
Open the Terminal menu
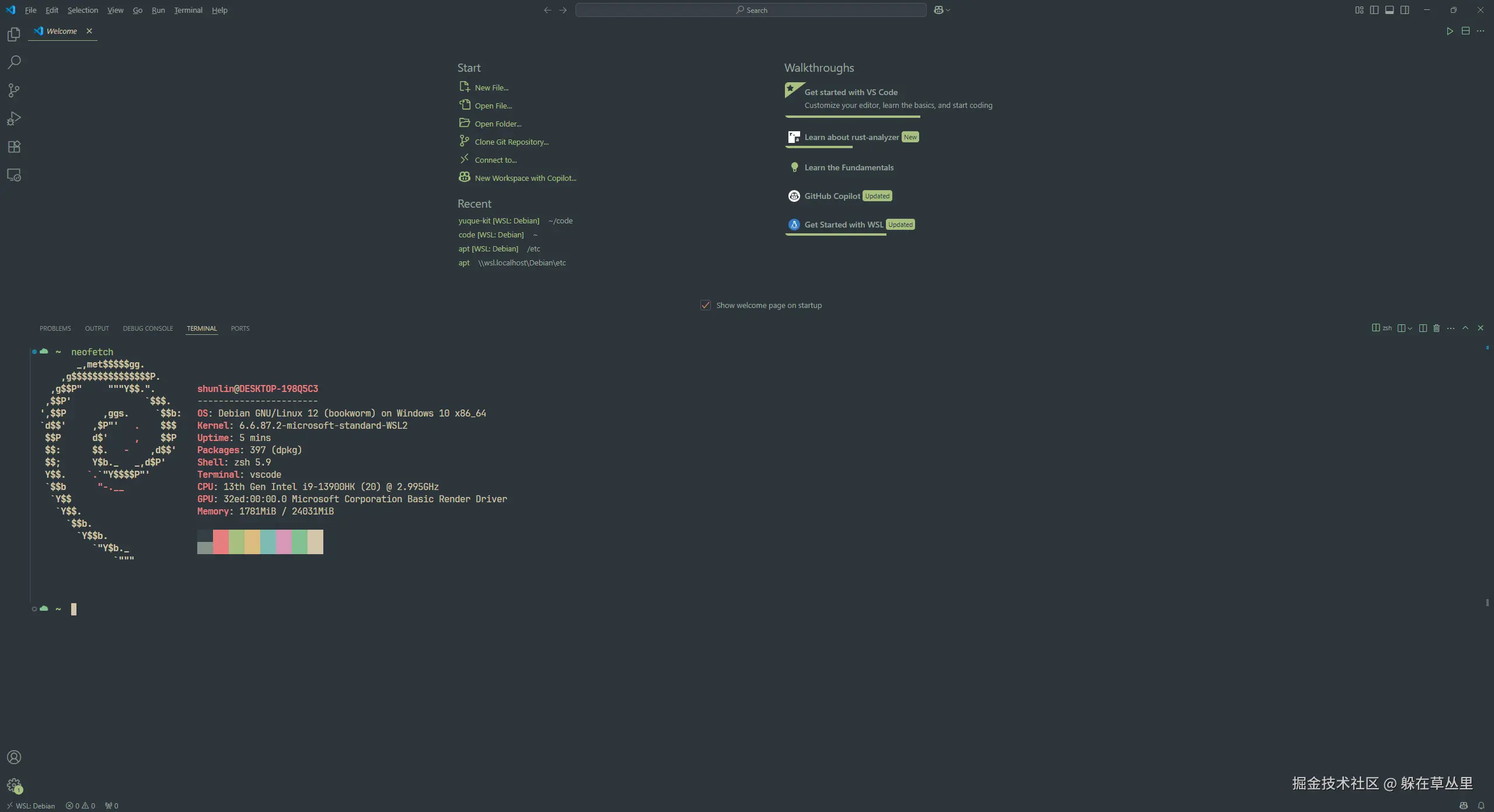188,10
